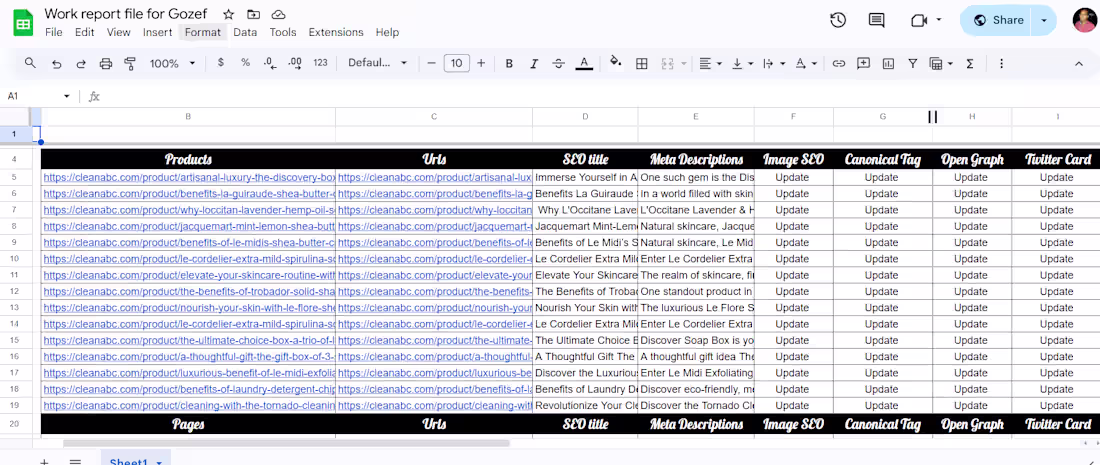Open the borders options

pyautogui.click(x=641, y=64)
